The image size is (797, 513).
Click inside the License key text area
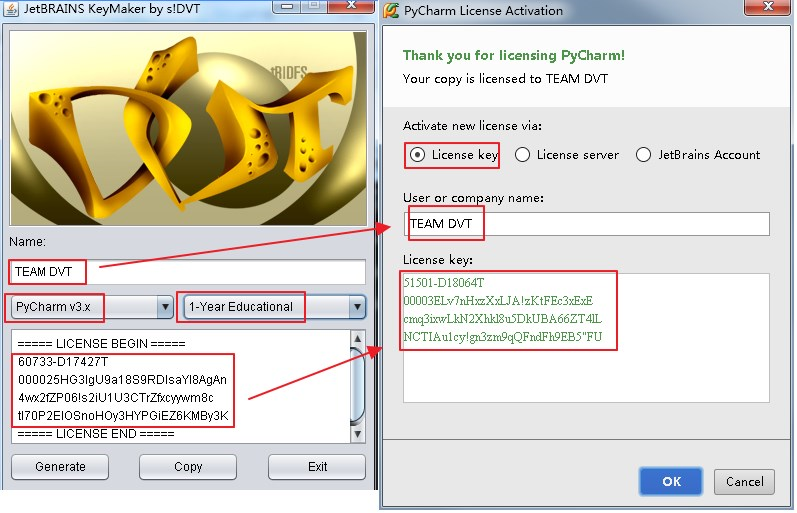[586, 338]
